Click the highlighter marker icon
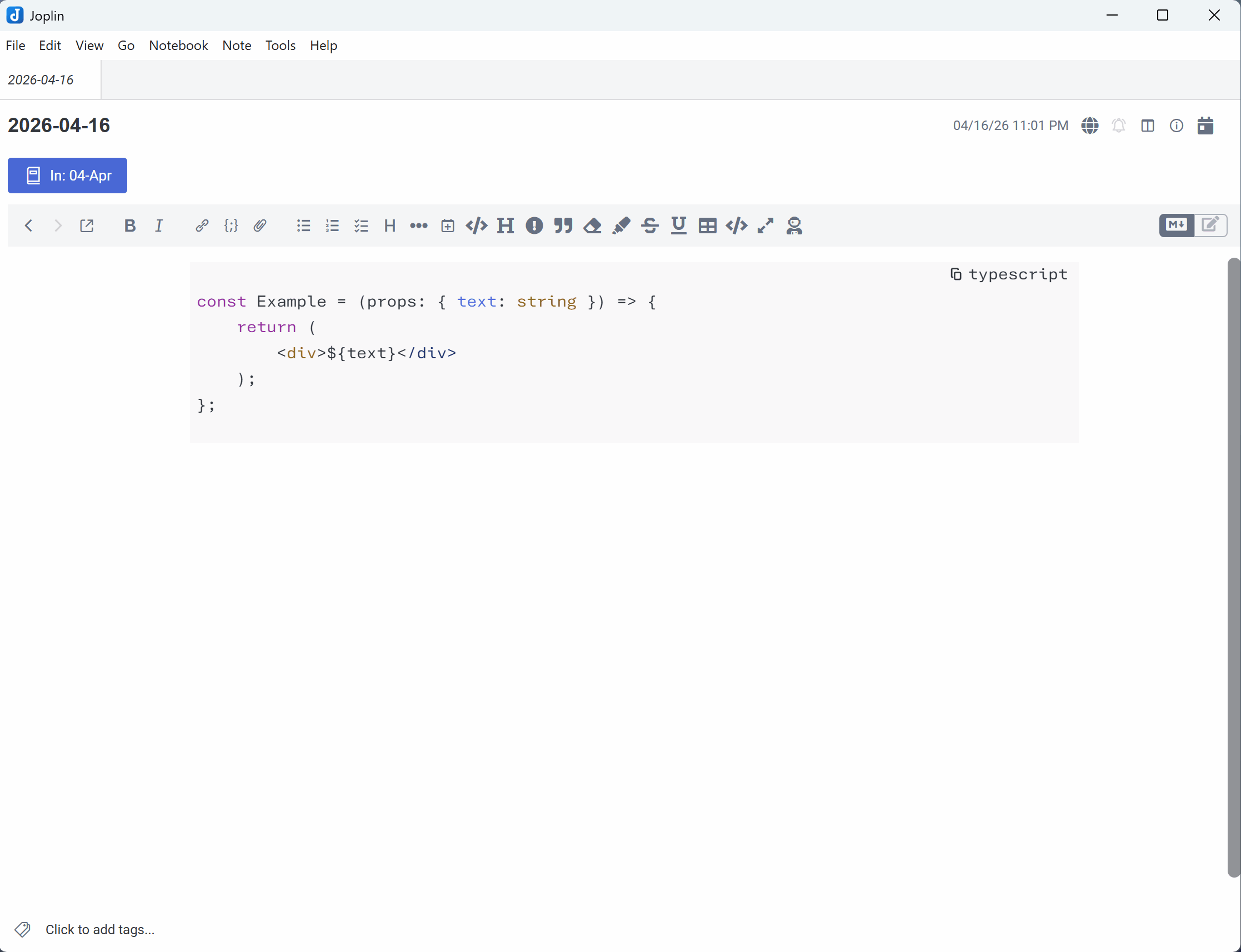The image size is (1241, 952). click(621, 226)
